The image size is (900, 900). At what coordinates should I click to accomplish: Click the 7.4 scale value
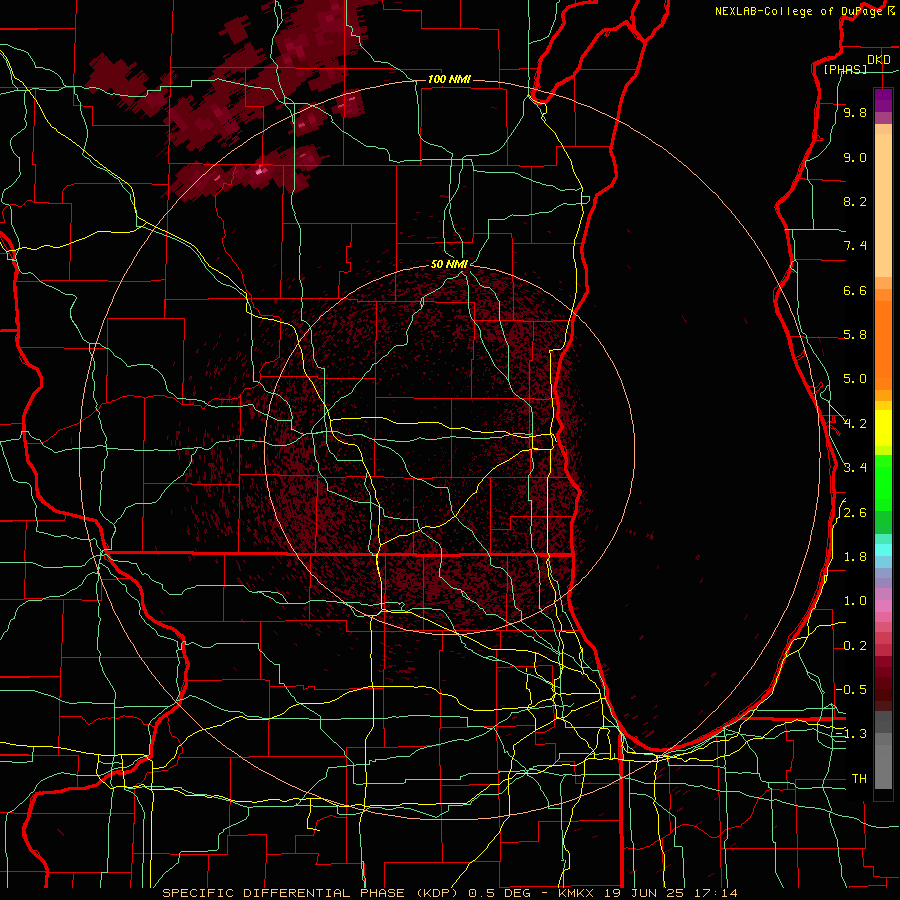click(855, 246)
